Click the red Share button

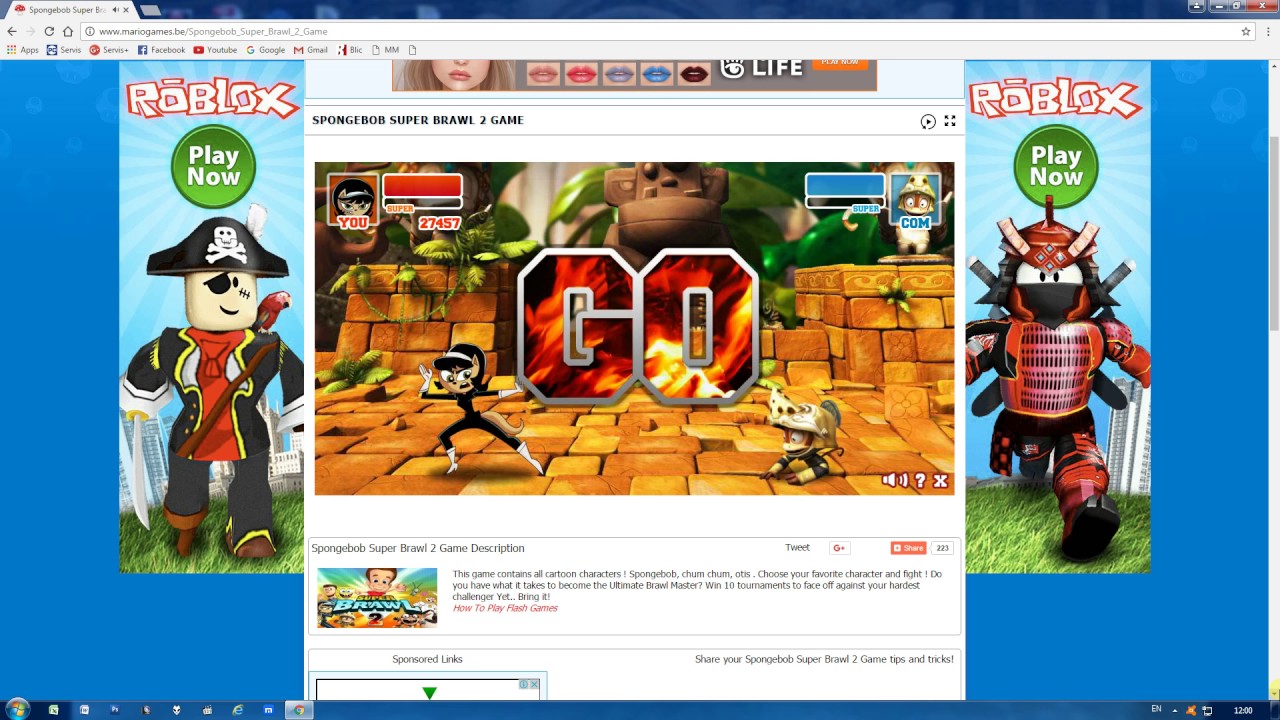(908, 548)
